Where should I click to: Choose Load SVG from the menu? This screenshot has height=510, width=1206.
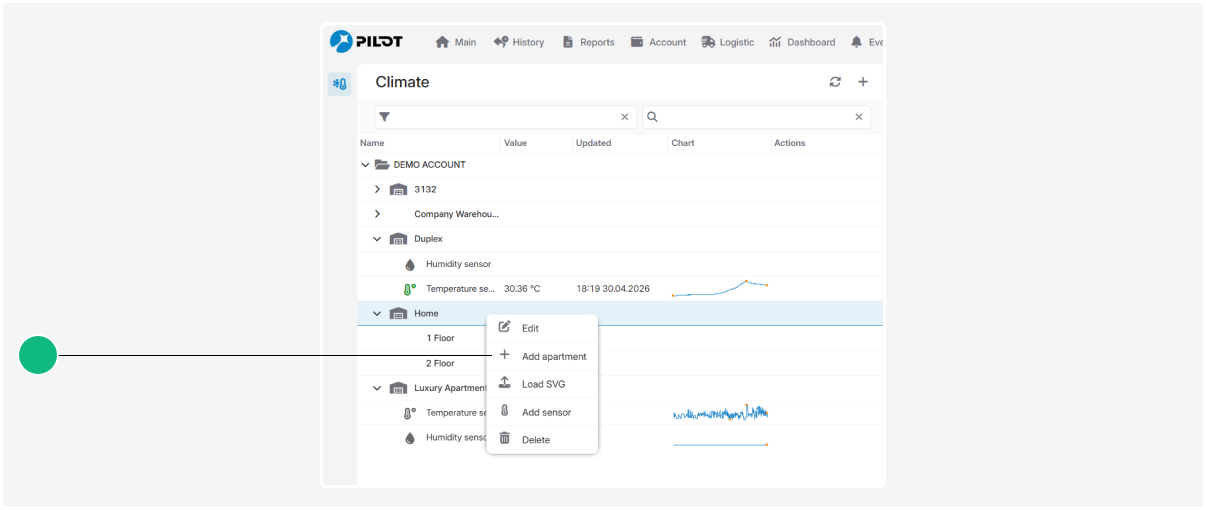[542, 384]
